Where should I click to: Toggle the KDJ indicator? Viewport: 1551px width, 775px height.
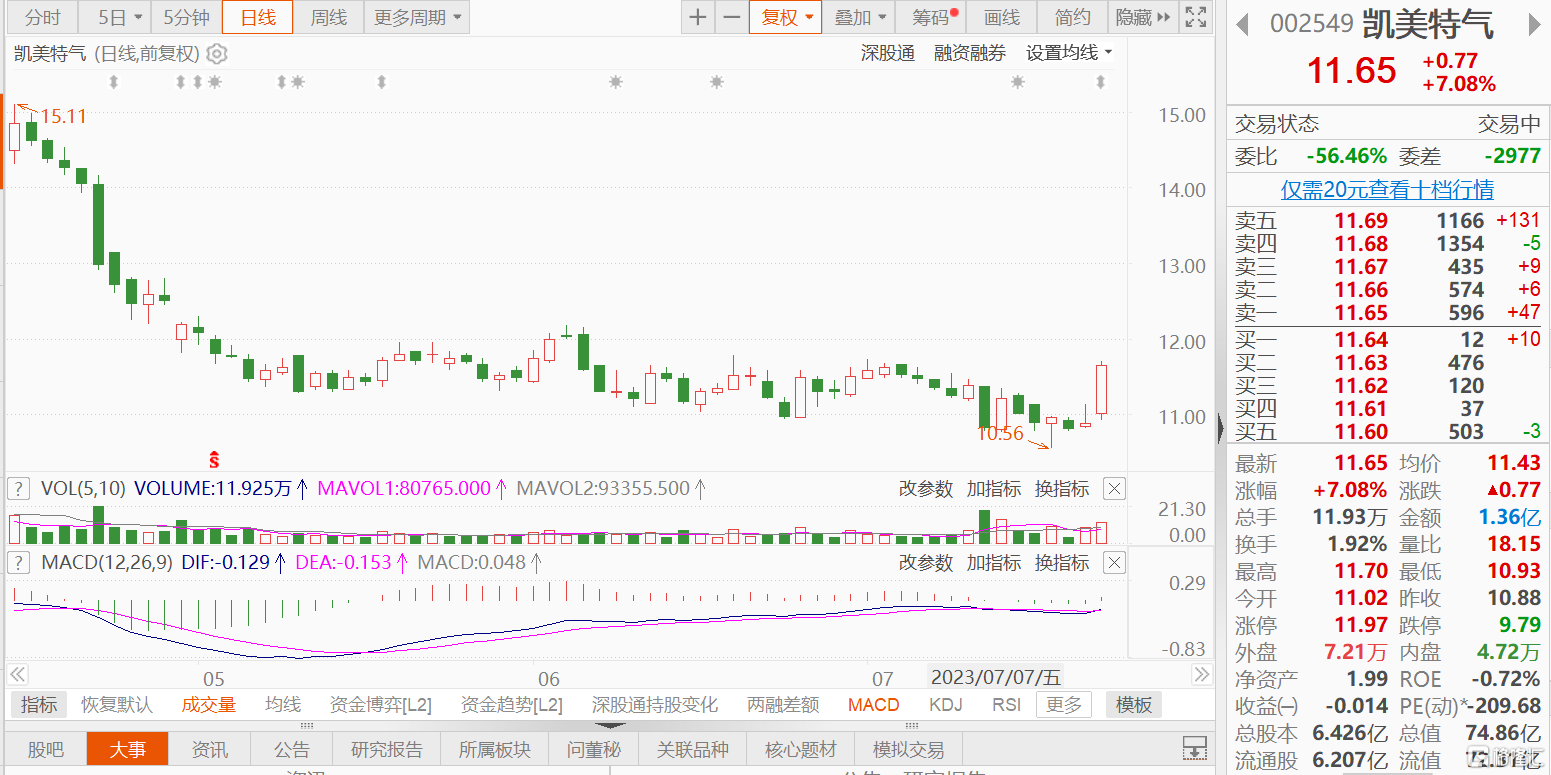coord(945,705)
